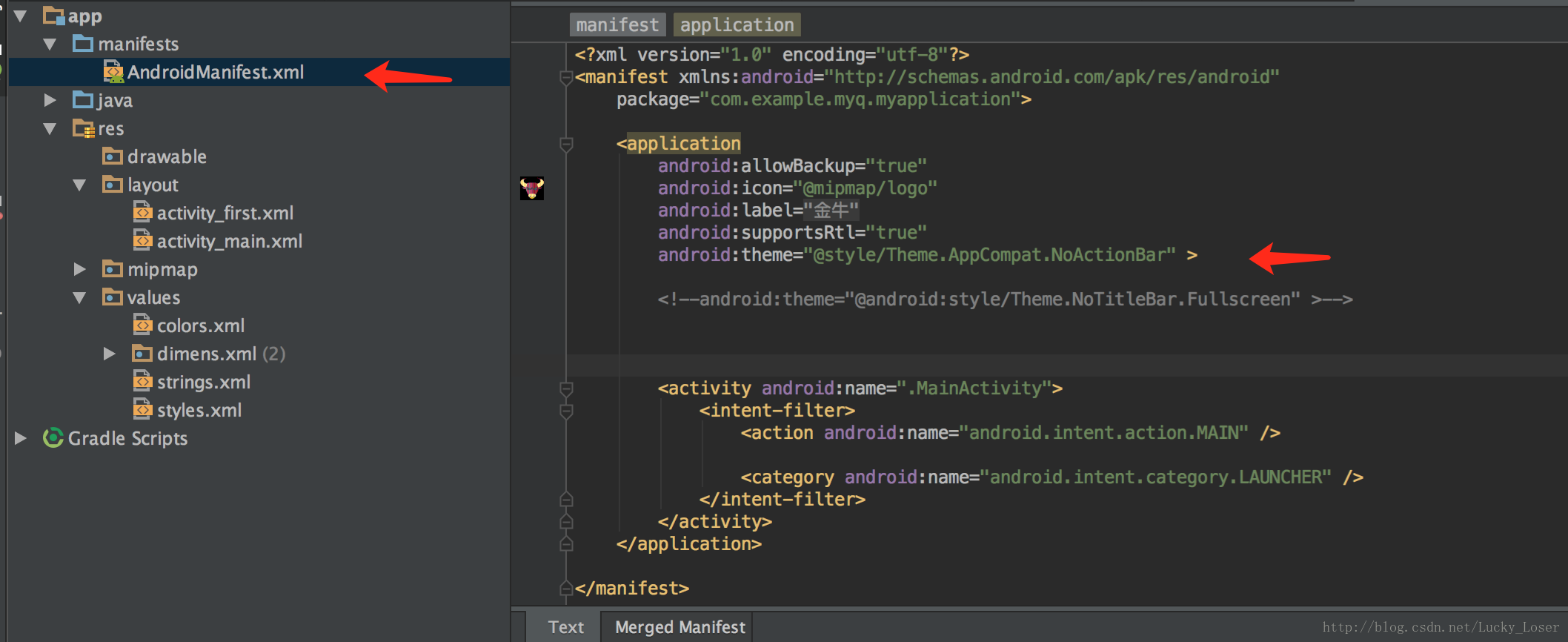The height and width of the screenshot is (642, 1568).
Task: Select the drawable folder row
Action: (x=259, y=156)
